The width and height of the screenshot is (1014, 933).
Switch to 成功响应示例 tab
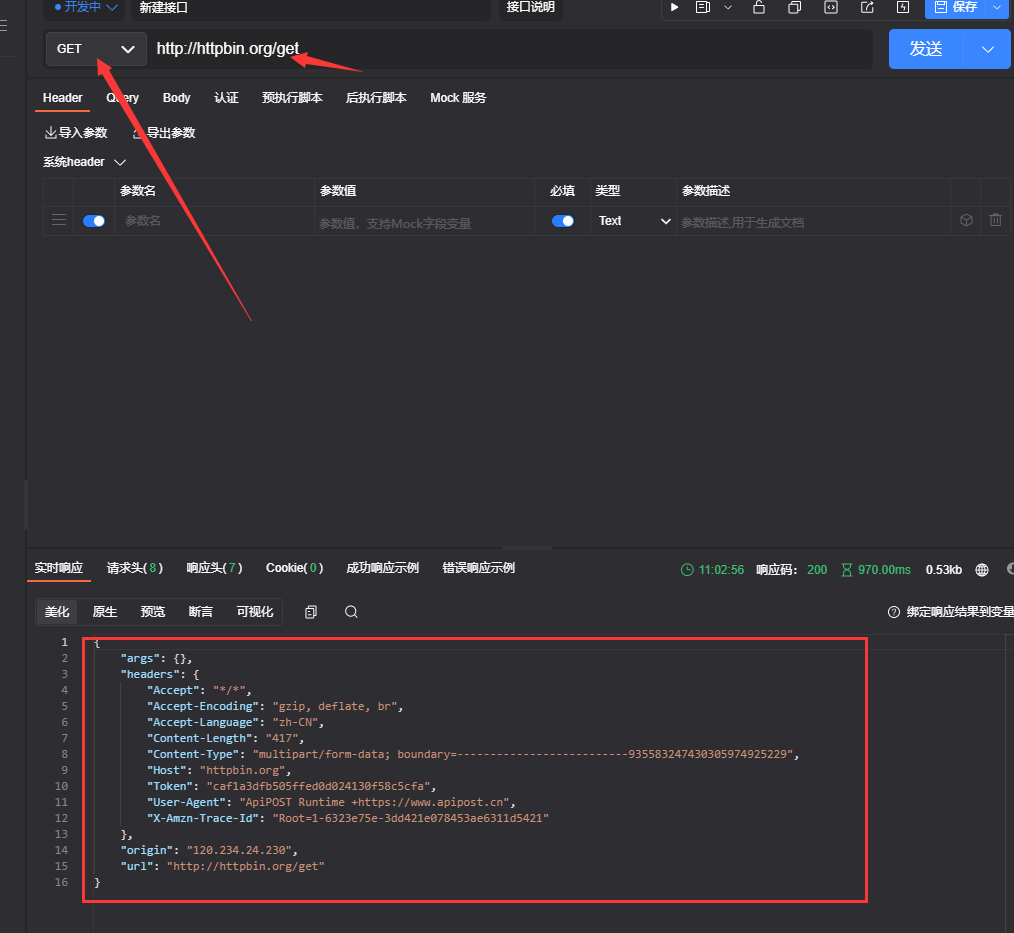pyautogui.click(x=383, y=568)
